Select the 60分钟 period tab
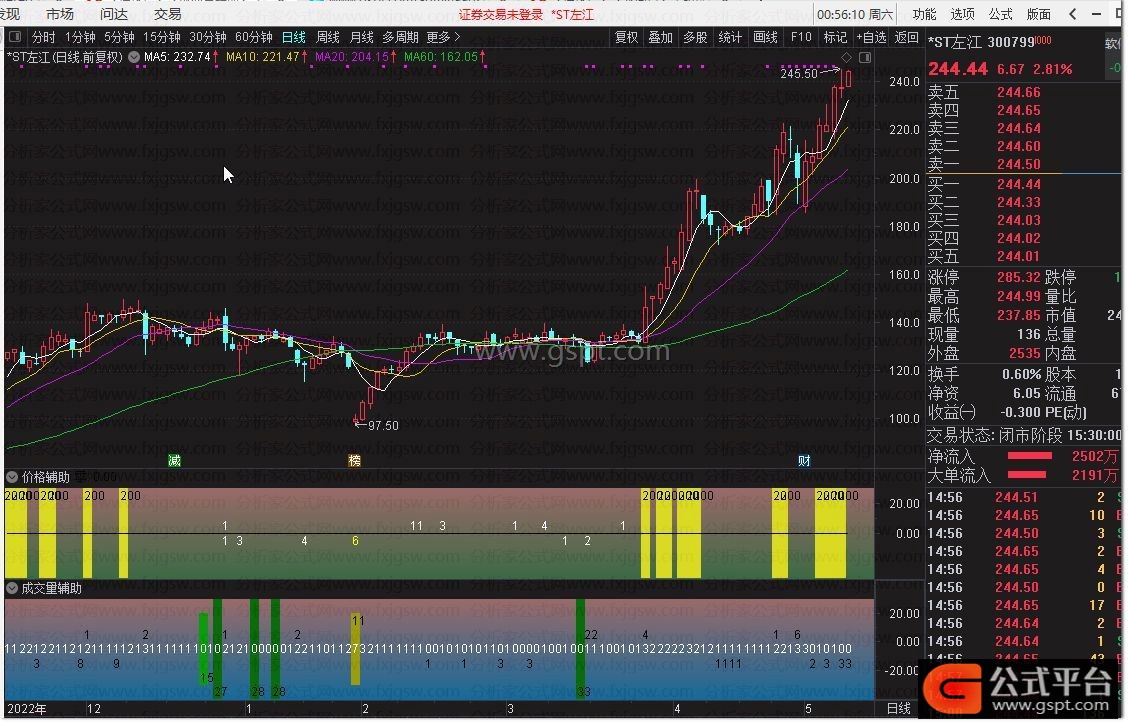1128x722 pixels. [x=253, y=37]
